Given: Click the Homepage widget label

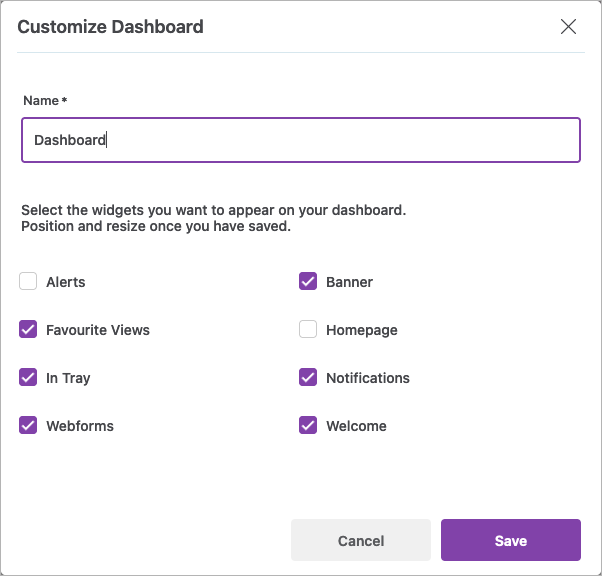Looking at the screenshot, I should tap(361, 330).
